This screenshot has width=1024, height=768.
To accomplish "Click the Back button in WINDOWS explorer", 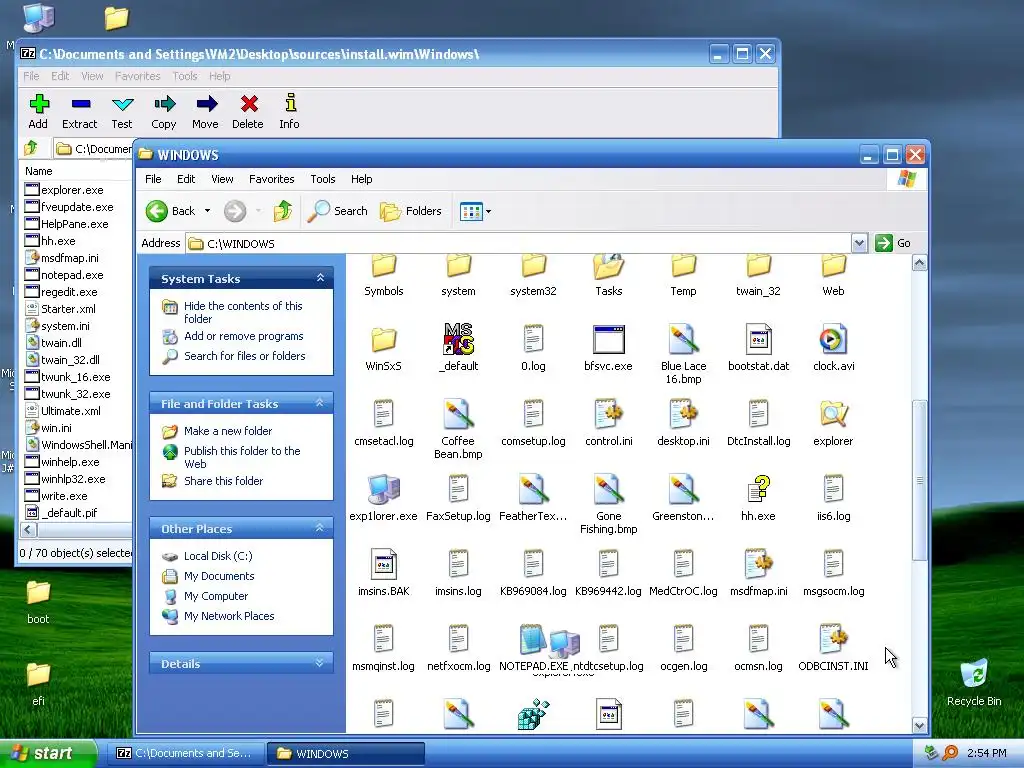I will (170, 211).
